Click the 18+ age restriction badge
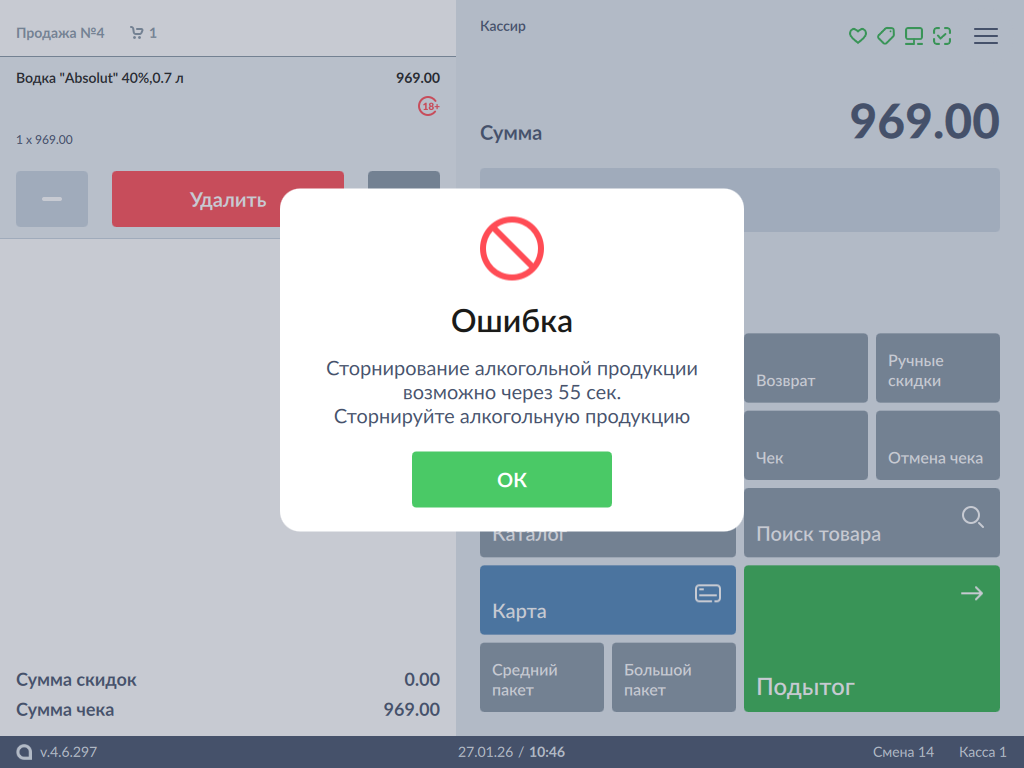Image resolution: width=1024 pixels, height=768 pixels. (x=429, y=106)
